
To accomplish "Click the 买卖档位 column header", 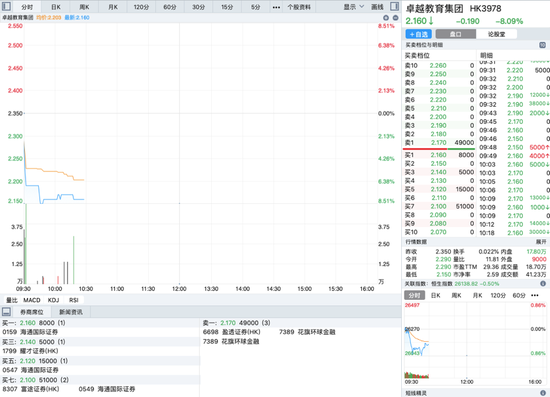I will [417, 55].
